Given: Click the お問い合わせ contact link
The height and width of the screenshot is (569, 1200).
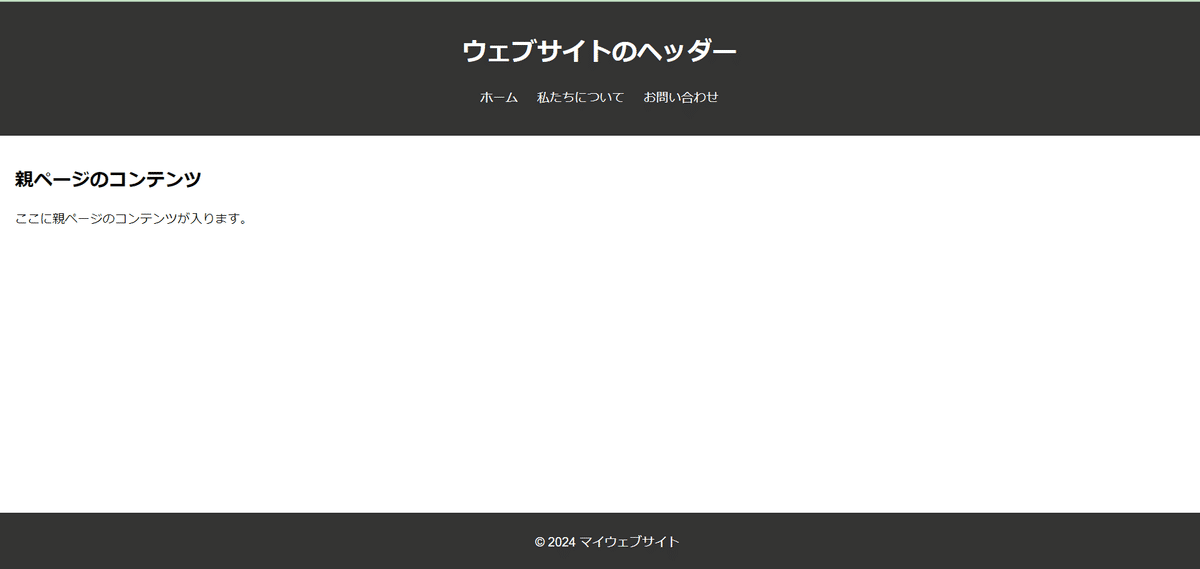Looking at the screenshot, I should (x=681, y=97).
